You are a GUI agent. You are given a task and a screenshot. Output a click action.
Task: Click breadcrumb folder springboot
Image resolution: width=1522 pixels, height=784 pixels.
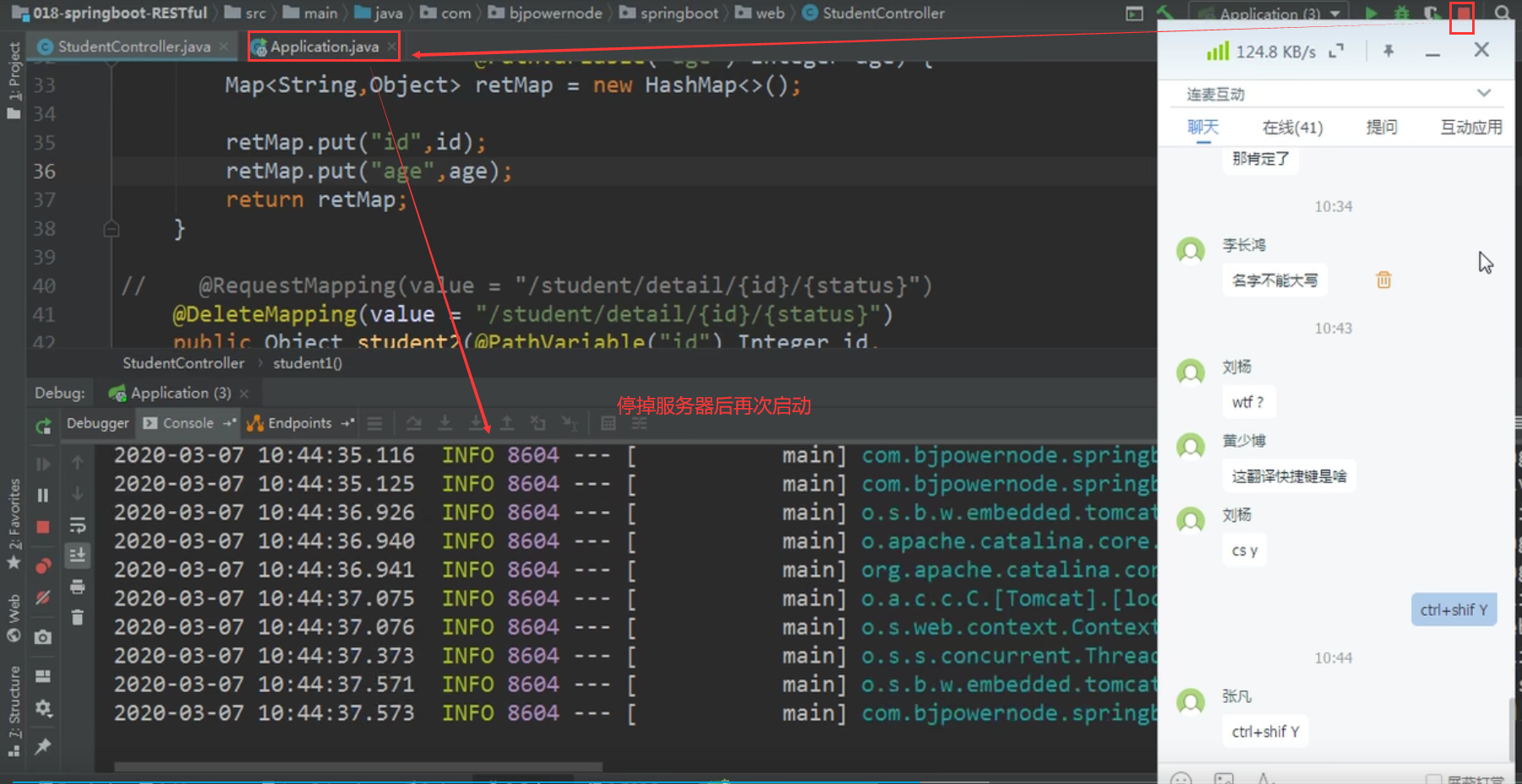point(669,14)
